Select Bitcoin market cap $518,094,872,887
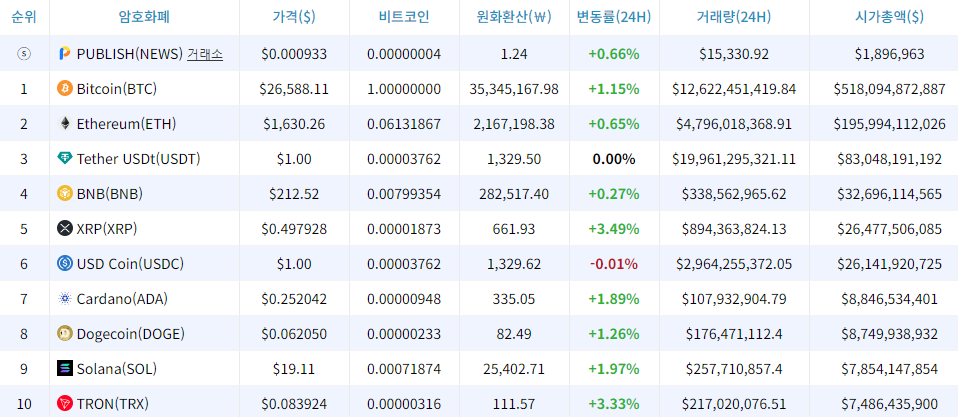Screen dimensions: 958x417 point(889,89)
